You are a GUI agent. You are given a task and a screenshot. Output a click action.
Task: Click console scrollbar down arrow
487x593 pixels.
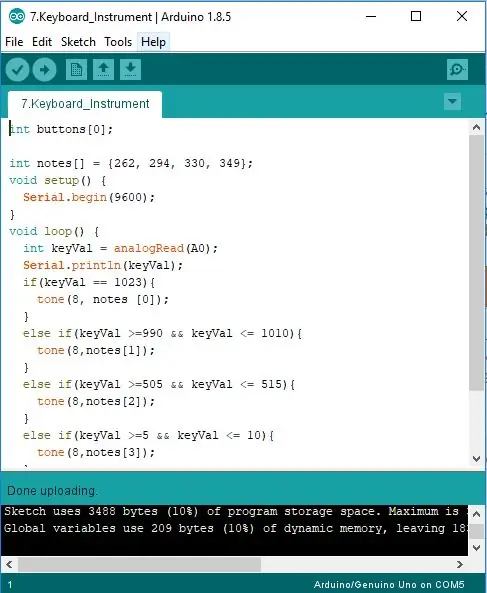[x=476, y=547]
